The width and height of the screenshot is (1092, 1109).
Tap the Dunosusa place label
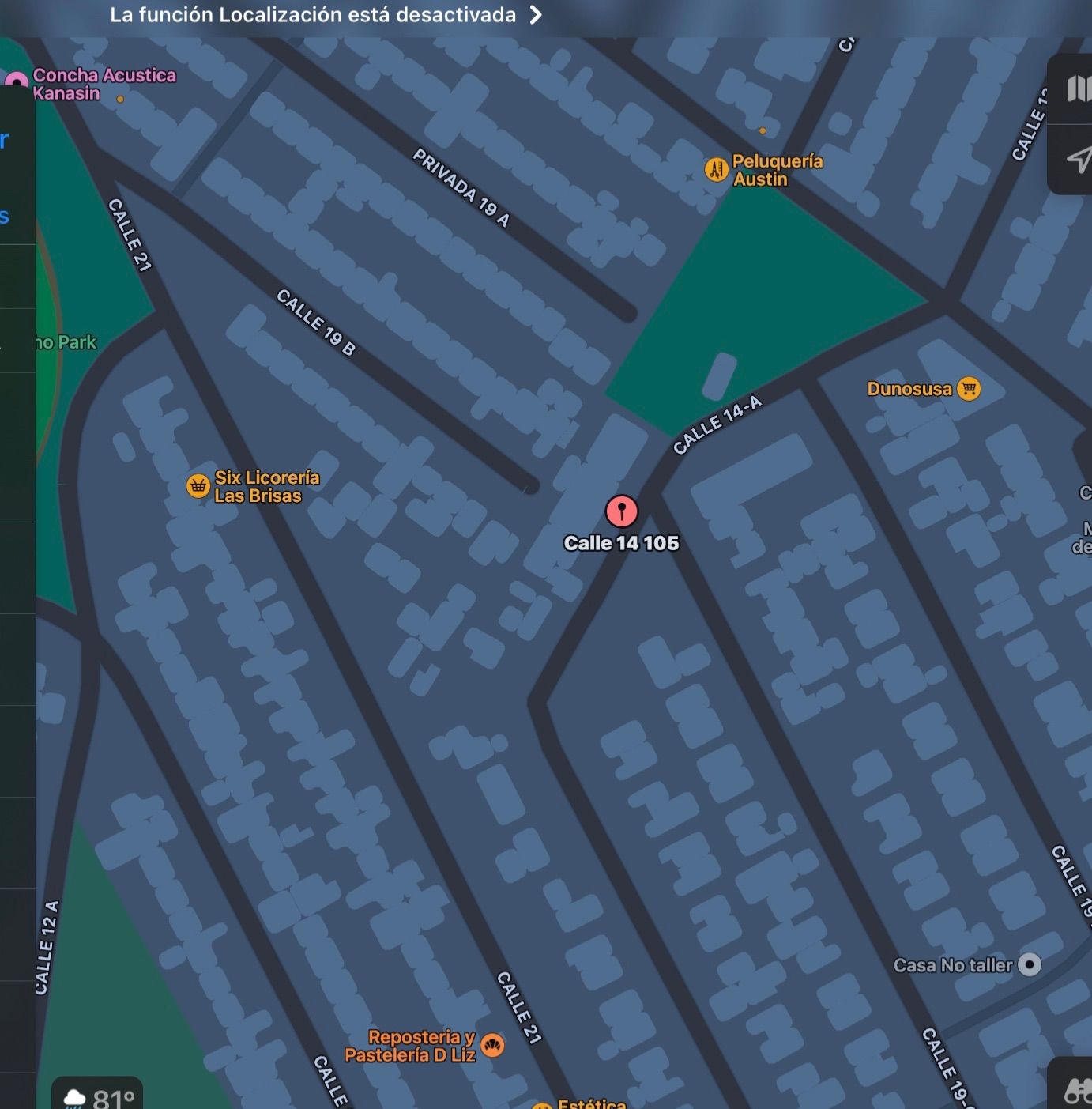coord(909,389)
